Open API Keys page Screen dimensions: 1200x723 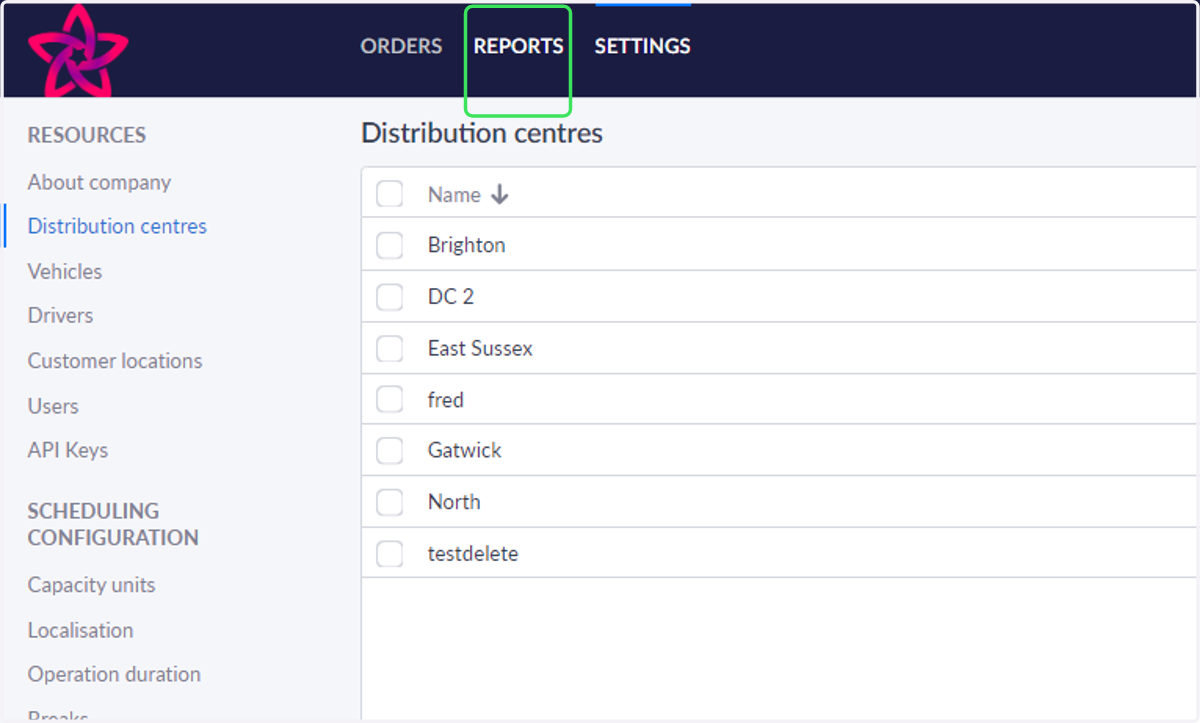tap(68, 450)
